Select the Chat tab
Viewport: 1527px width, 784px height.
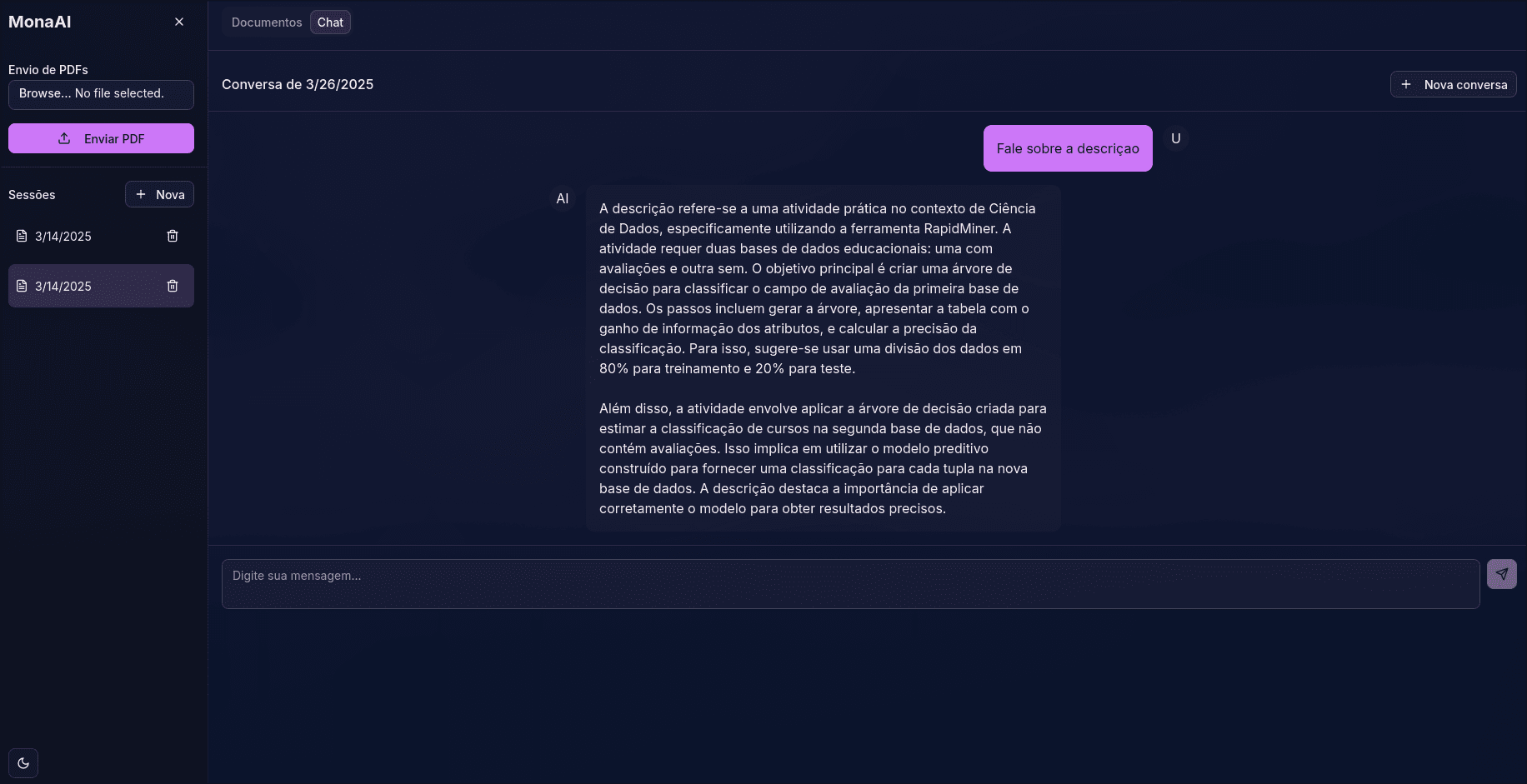(x=330, y=22)
